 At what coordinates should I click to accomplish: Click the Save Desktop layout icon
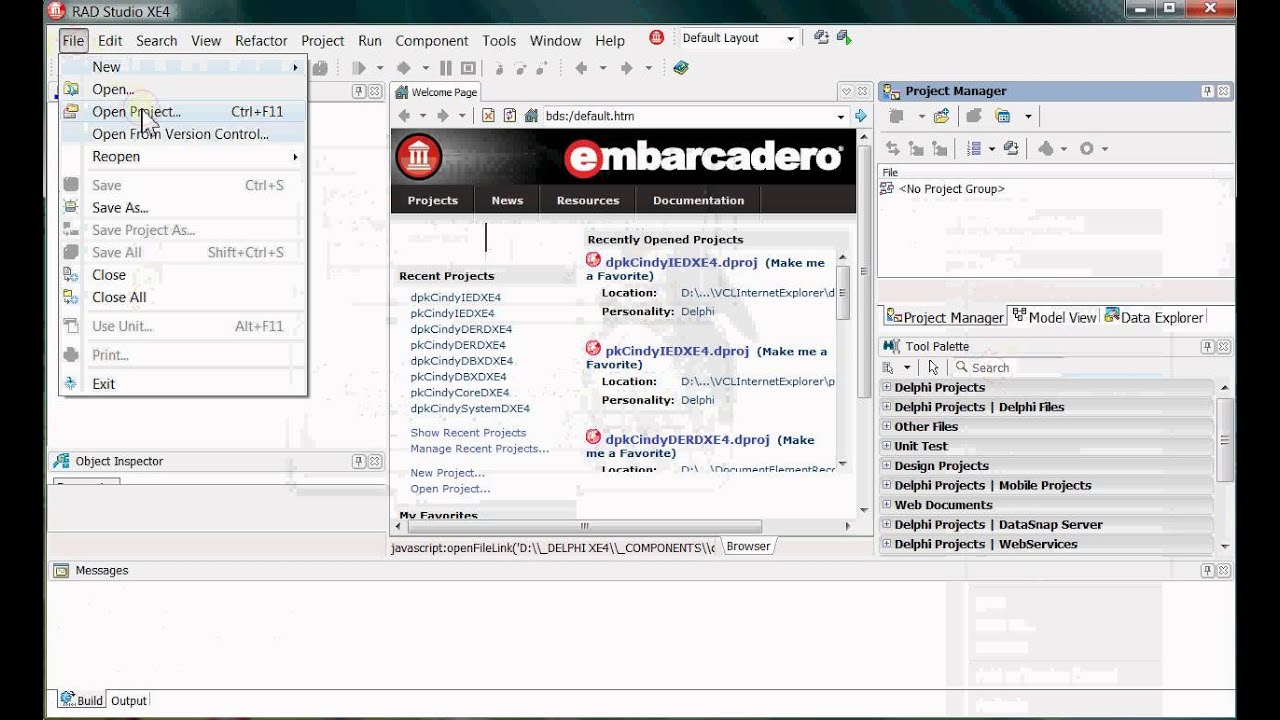point(821,38)
